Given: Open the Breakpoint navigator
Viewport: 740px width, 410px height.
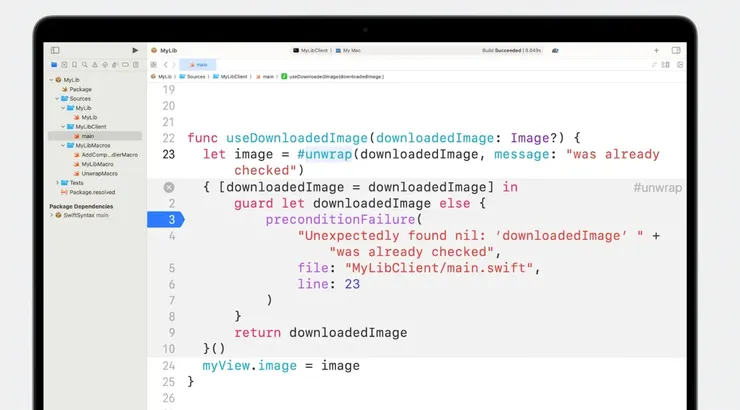Looking at the screenshot, I should click(126, 65).
